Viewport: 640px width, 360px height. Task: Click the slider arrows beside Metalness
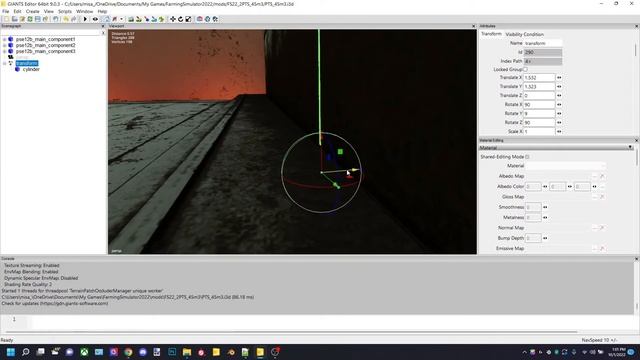[545, 218]
